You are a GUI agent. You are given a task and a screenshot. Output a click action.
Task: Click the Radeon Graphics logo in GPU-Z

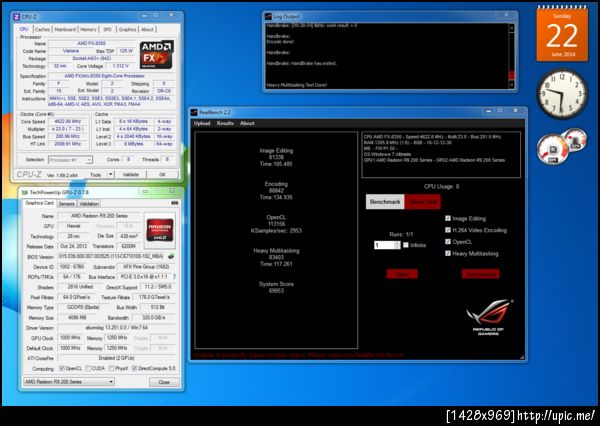[160, 230]
